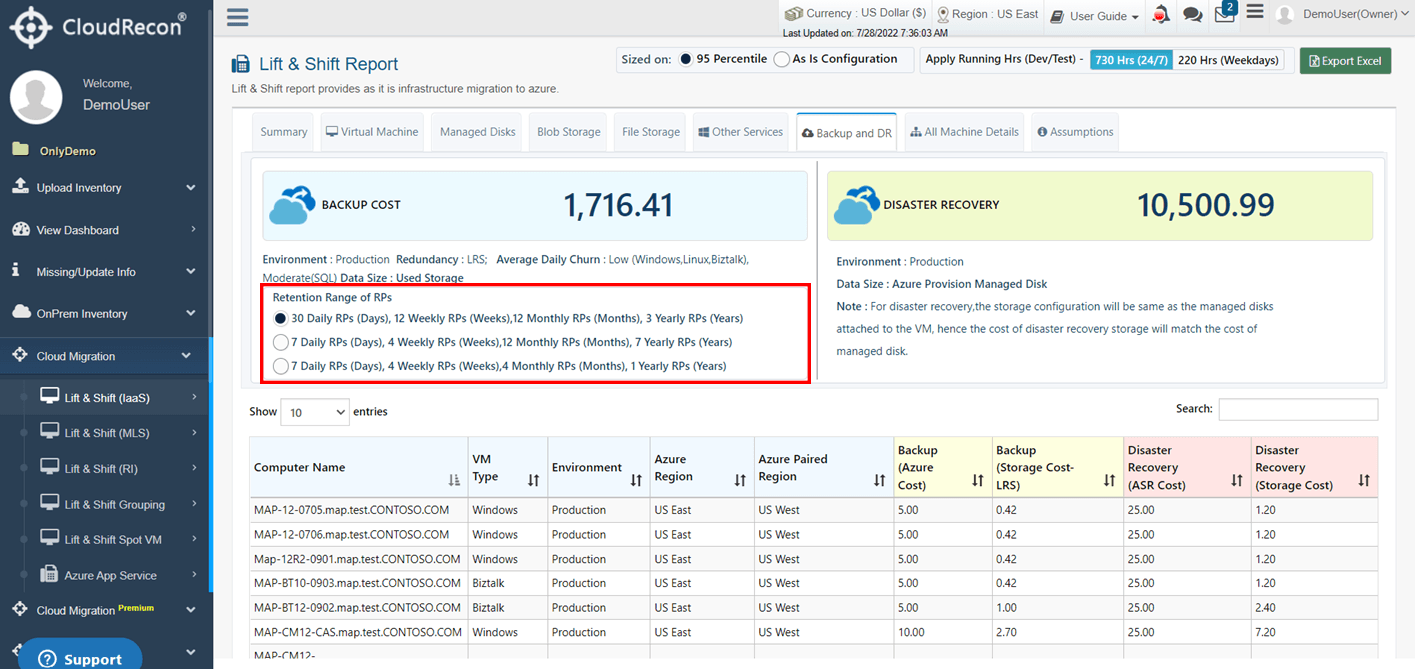Click the Export Excel button

coord(1345,61)
